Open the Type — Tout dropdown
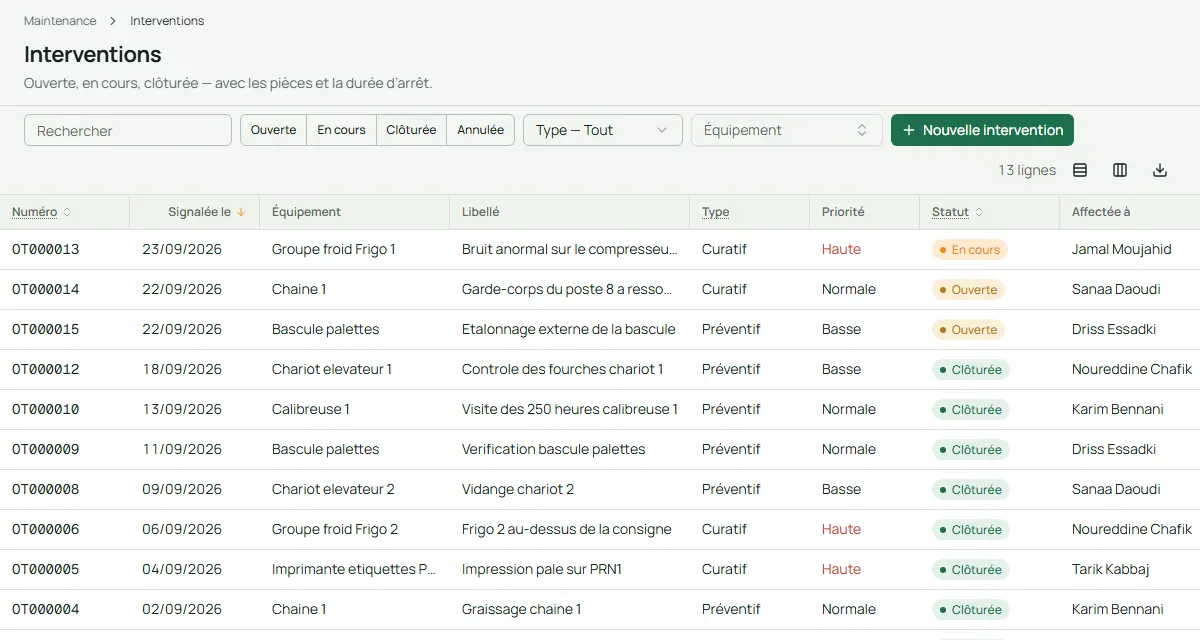The image size is (1200, 640). tap(603, 130)
